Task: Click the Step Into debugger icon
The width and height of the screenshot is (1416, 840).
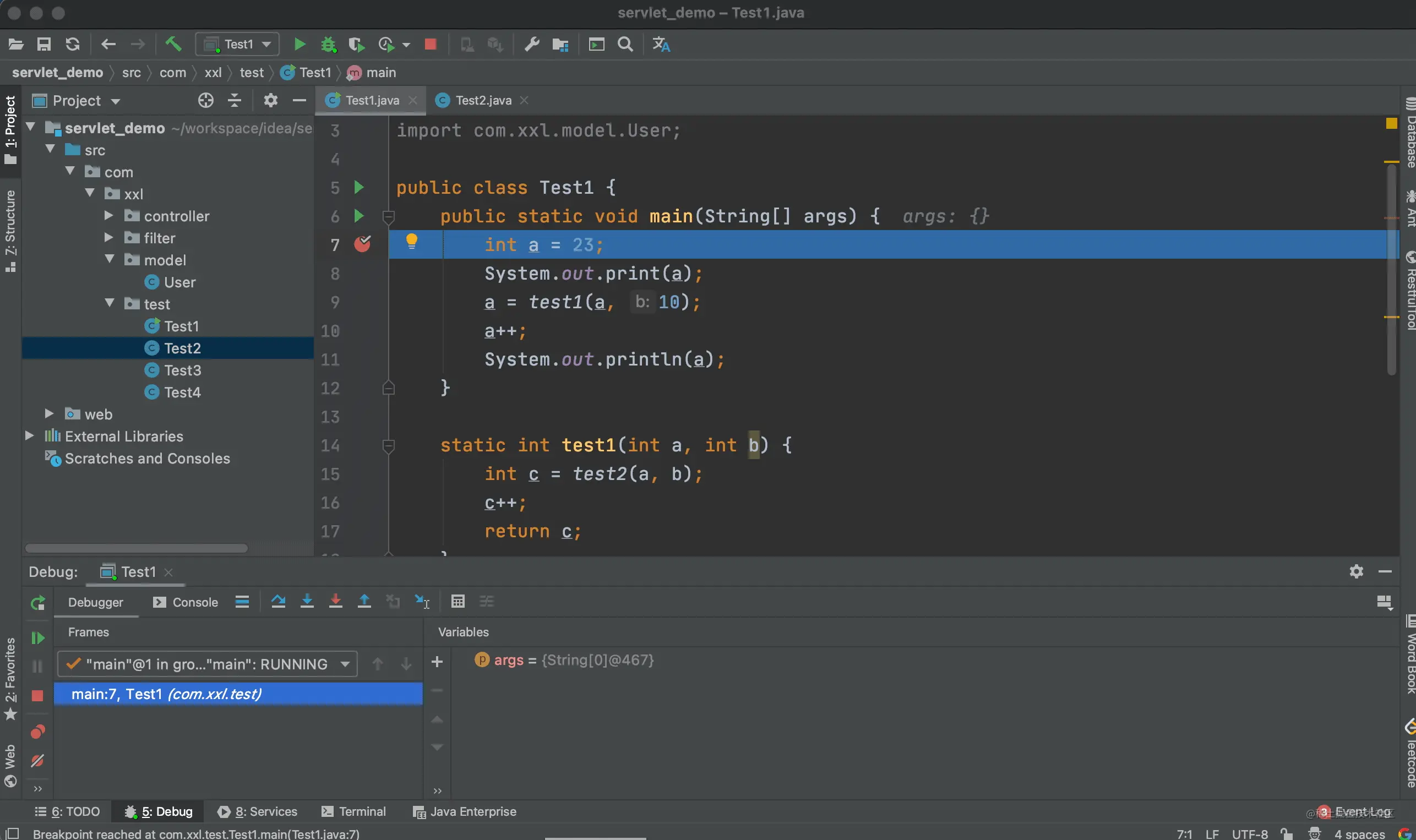Action: 307,601
